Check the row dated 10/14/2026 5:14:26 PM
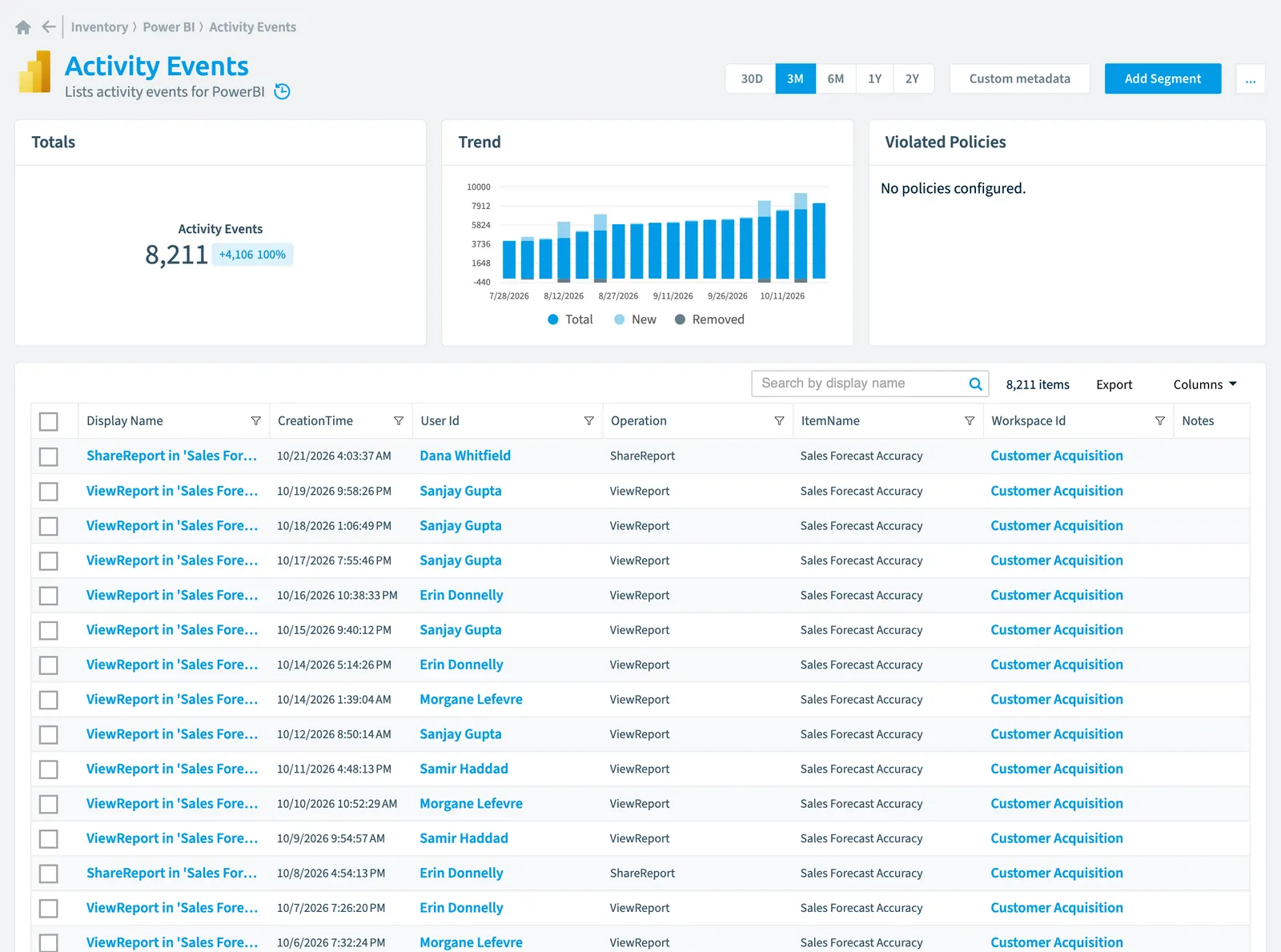The width and height of the screenshot is (1281, 952). 49,665
